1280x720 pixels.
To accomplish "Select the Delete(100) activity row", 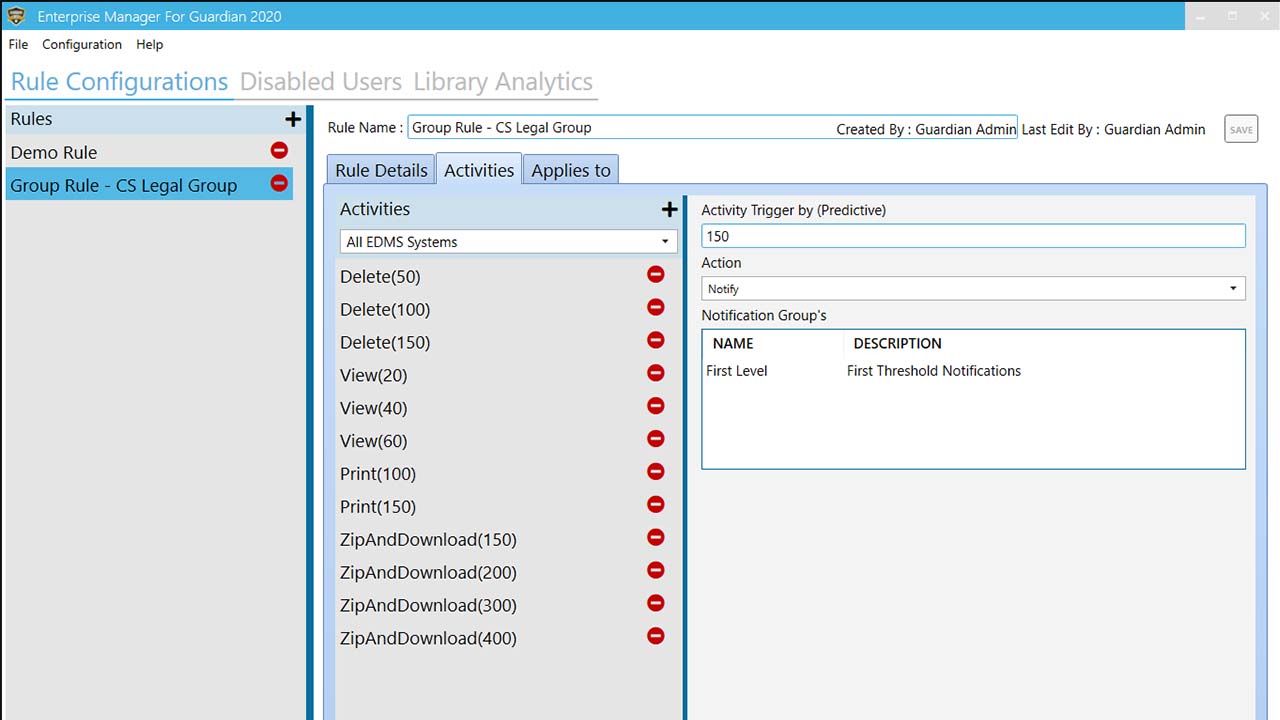I will coord(506,309).
